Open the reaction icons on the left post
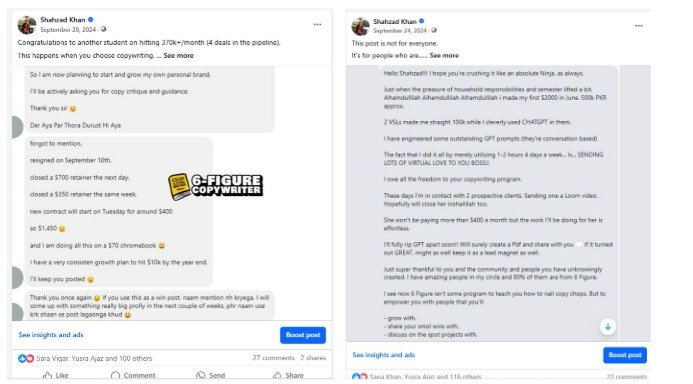 (x=26, y=358)
